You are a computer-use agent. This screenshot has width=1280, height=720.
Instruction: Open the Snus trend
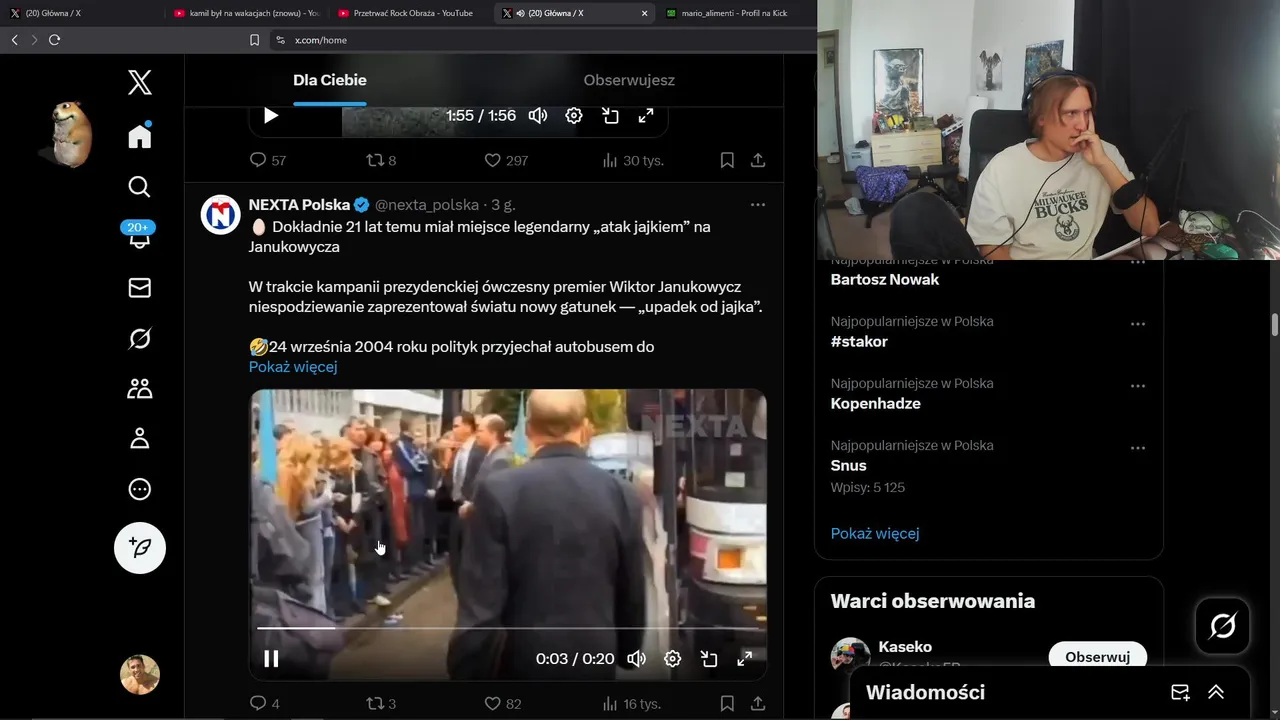[849, 466]
